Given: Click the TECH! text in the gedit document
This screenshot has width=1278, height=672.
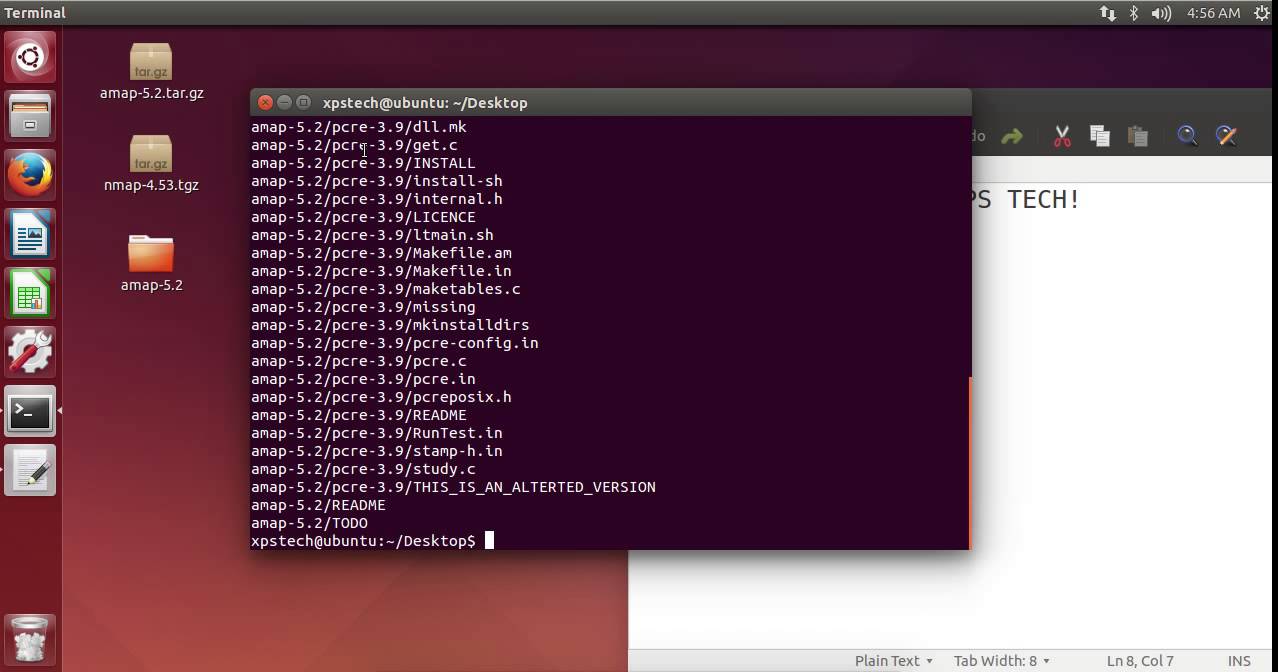Looking at the screenshot, I should click(1044, 199).
